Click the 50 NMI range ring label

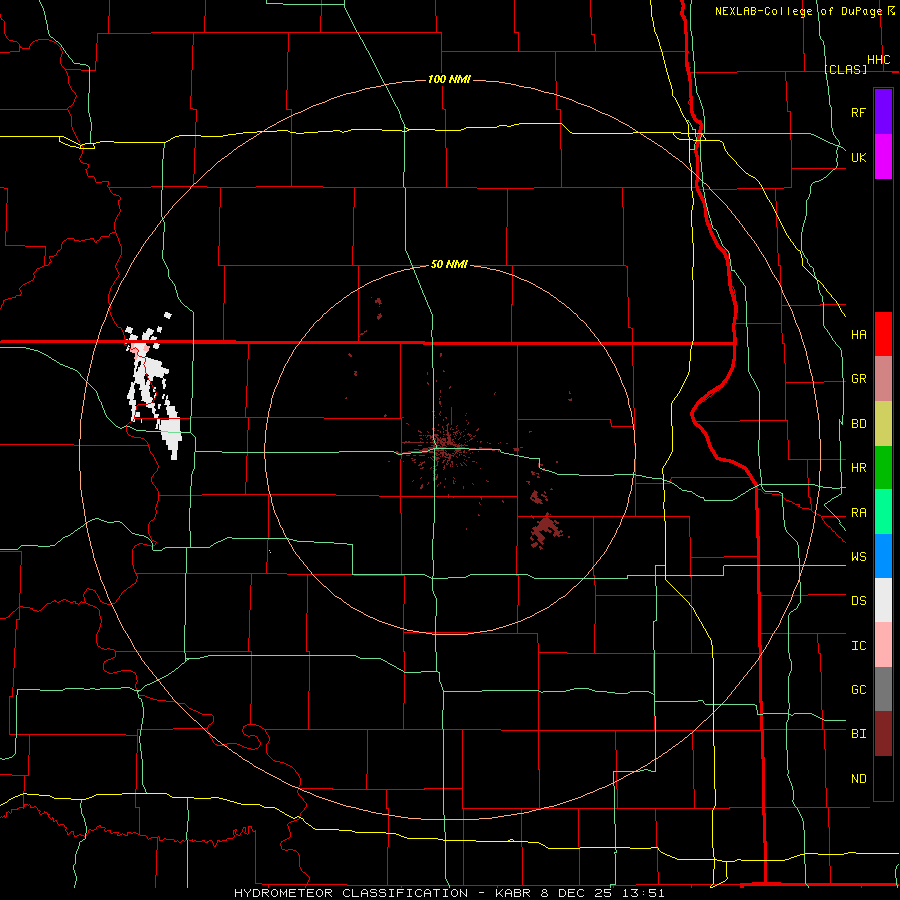pos(449,264)
